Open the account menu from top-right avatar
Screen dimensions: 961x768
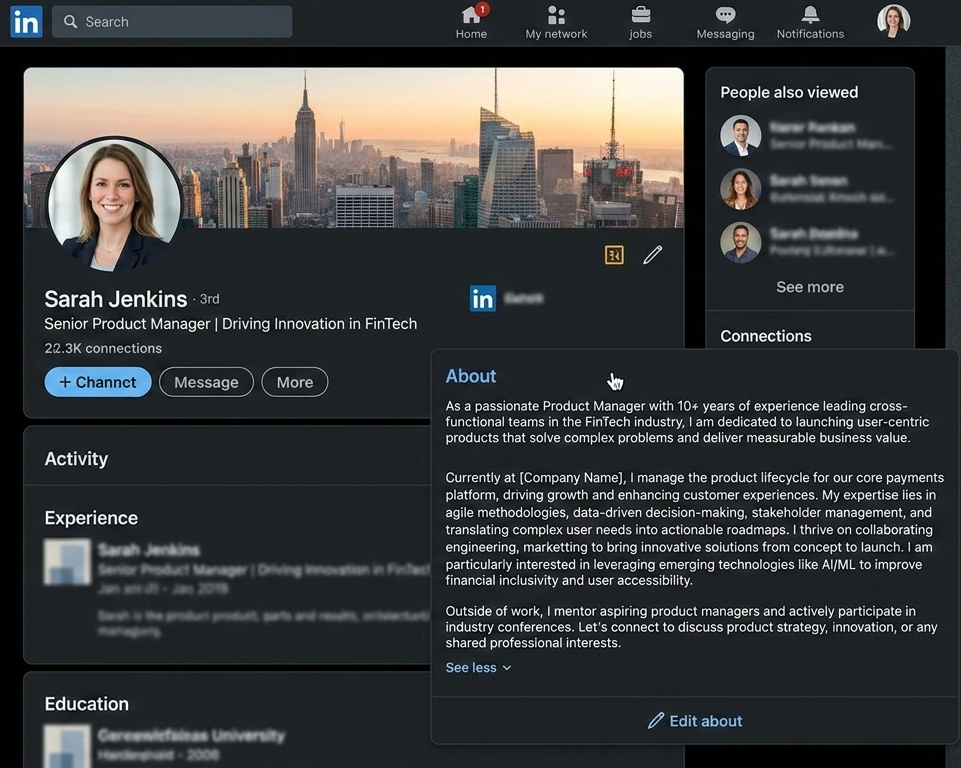pos(893,21)
